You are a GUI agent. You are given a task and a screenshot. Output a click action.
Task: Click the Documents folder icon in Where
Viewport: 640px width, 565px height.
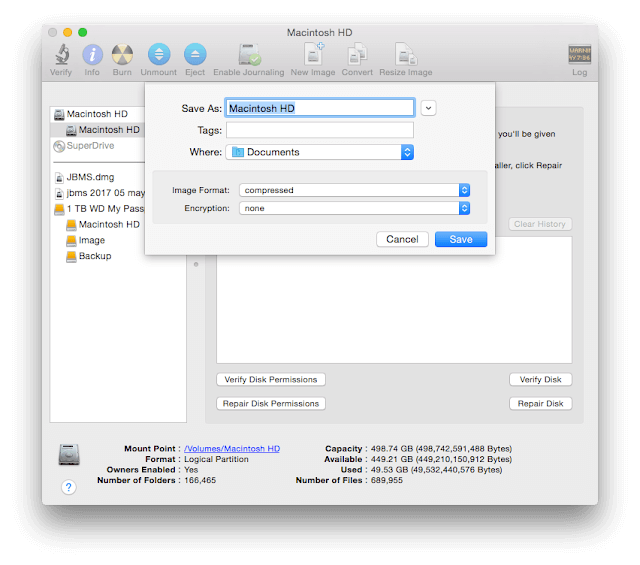238,152
